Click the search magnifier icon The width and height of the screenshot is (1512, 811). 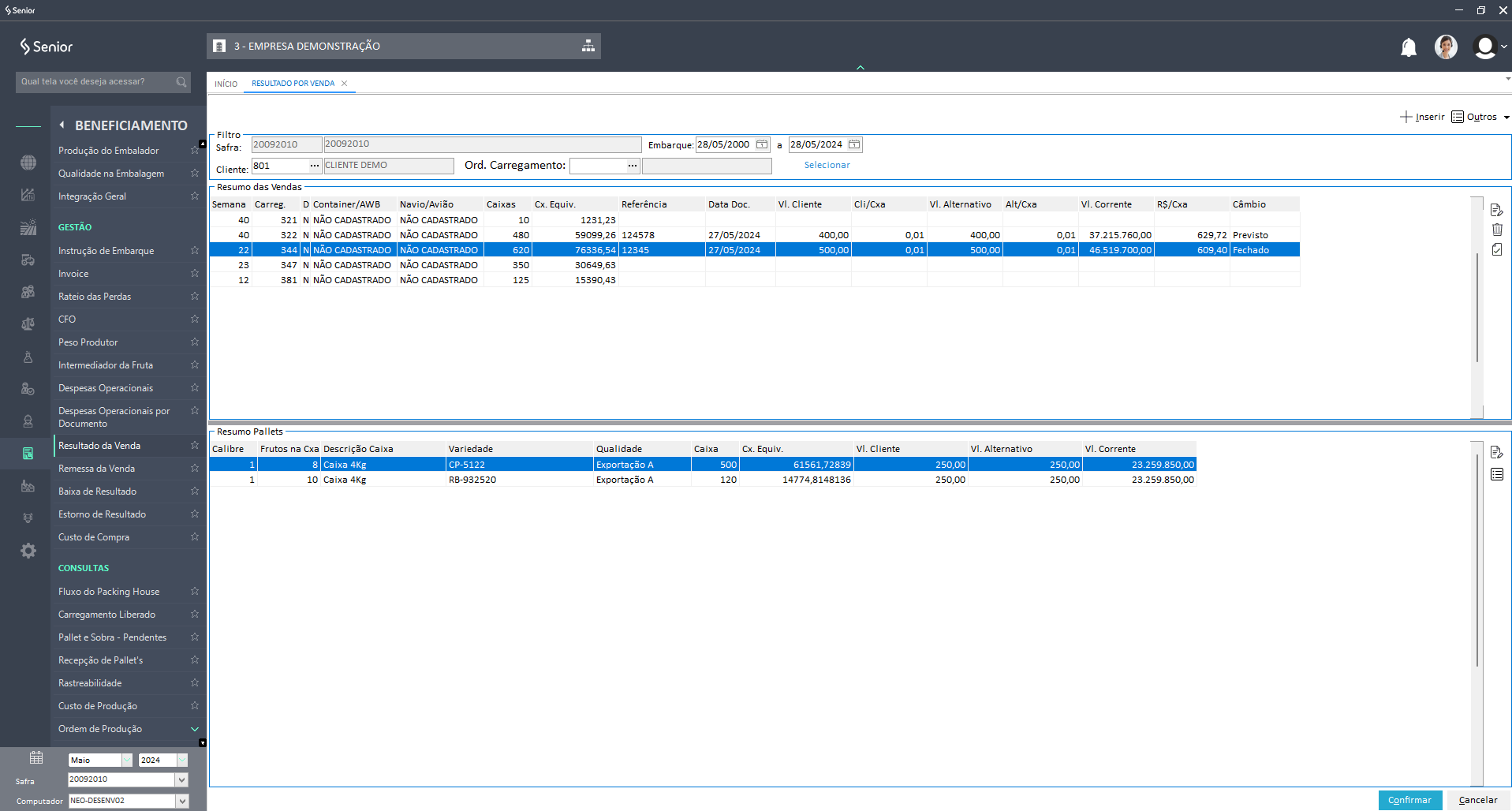click(x=181, y=82)
